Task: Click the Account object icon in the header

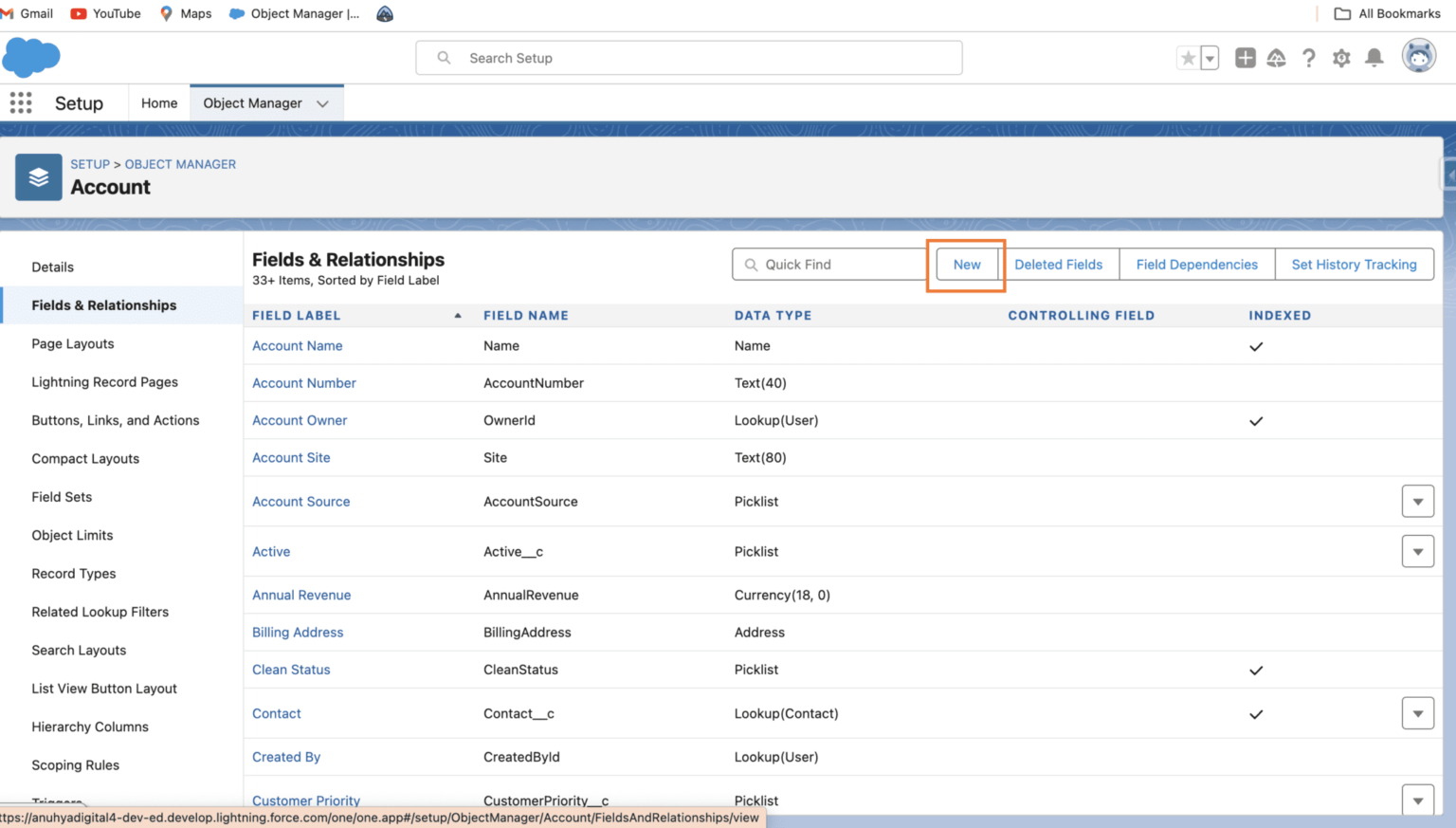Action: (38, 177)
